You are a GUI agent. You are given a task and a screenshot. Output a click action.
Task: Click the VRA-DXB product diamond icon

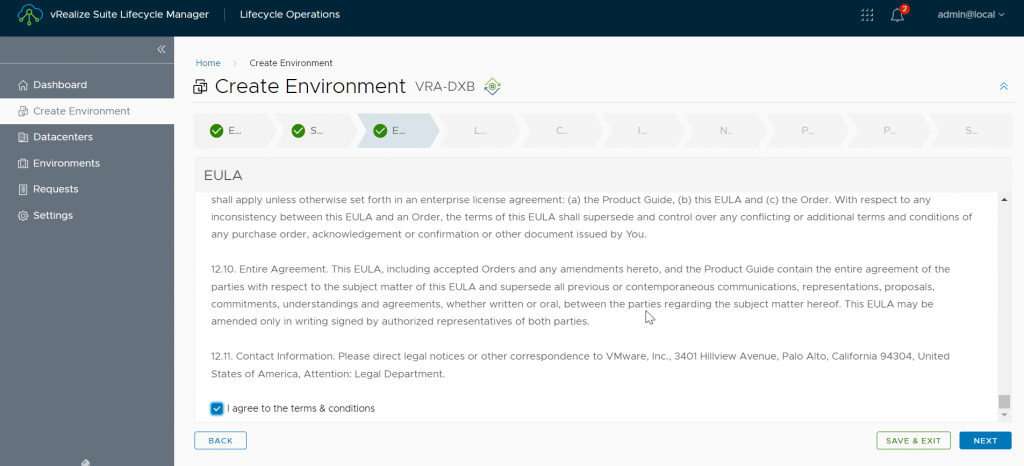pos(492,86)
